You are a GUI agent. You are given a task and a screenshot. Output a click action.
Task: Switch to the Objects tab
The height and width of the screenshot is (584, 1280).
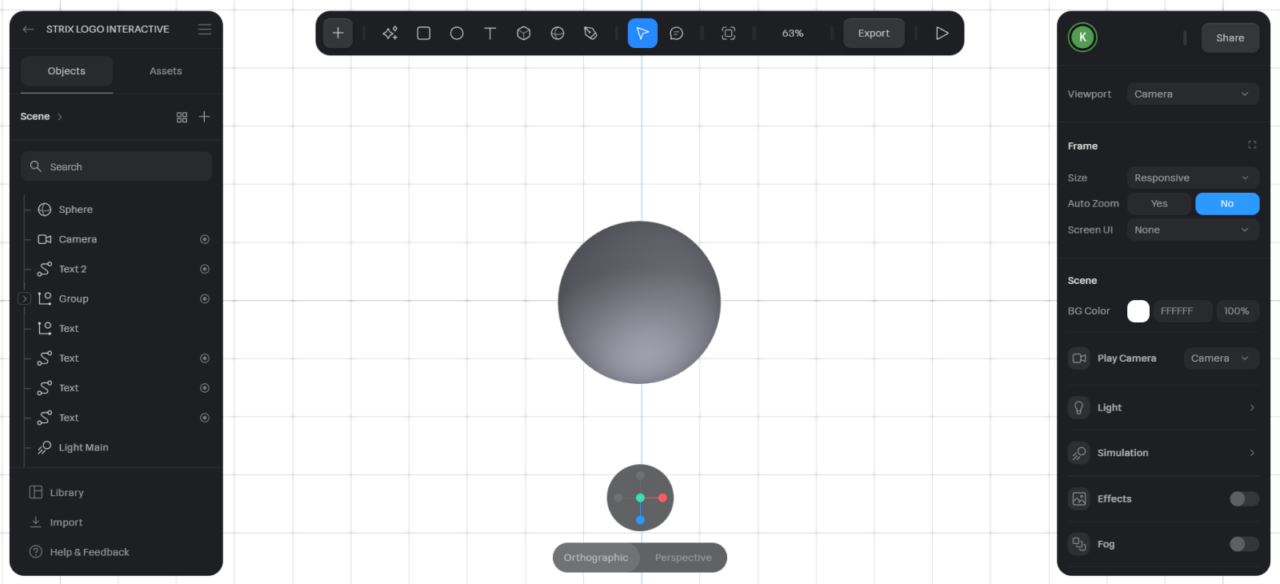[x=67, y=71]
